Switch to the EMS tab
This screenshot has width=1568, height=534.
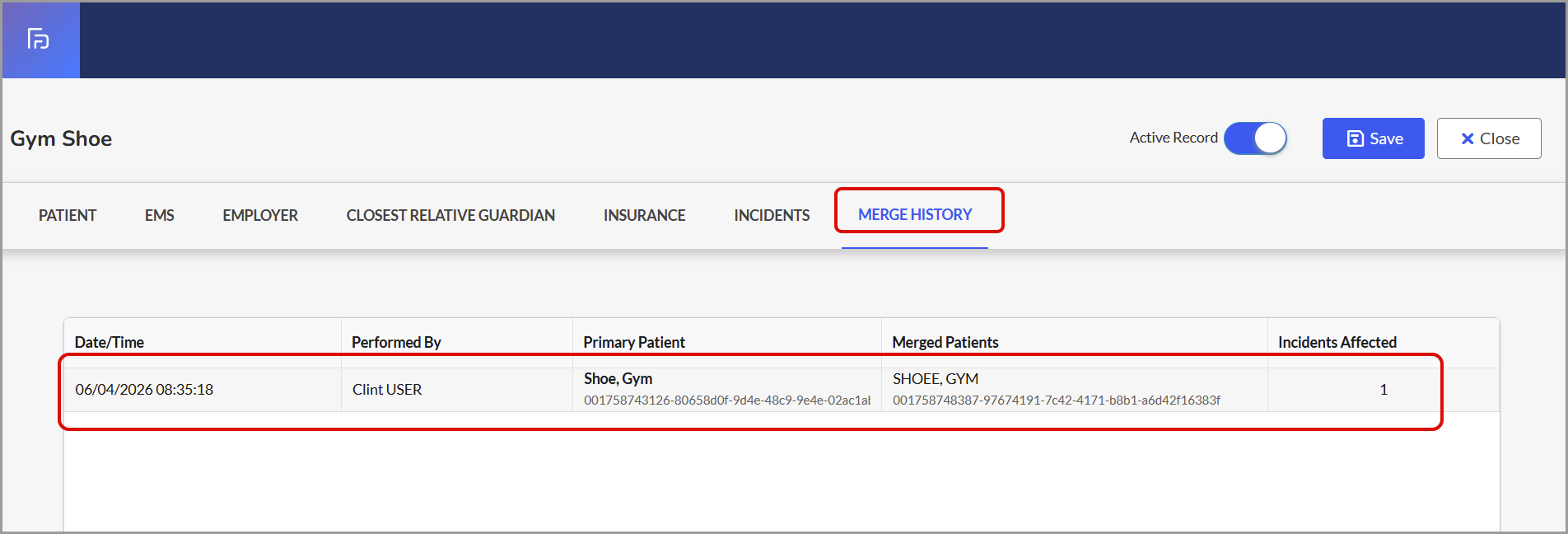coord(159,215)
